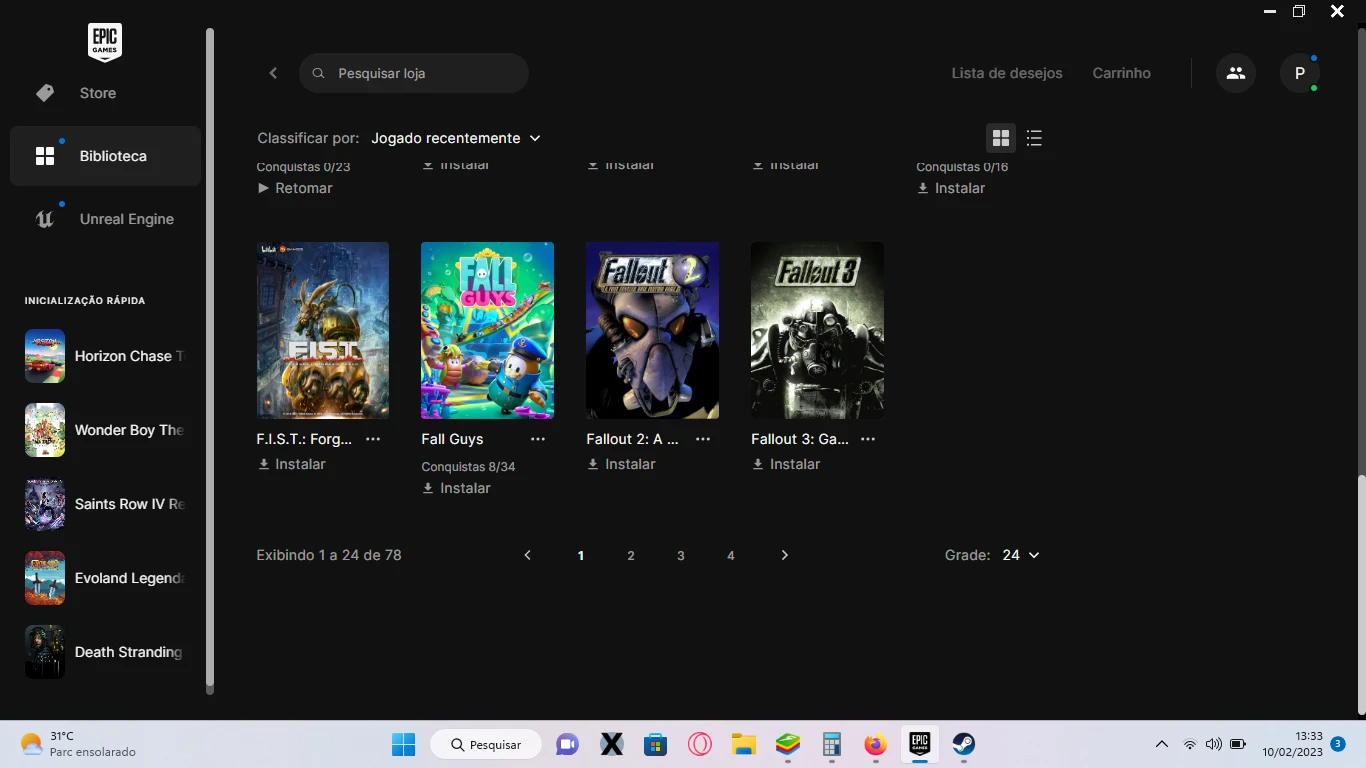Go to the next page arrow
Image resolution: width=1366 pixels, height=768 pixels.
click(784, 555)
